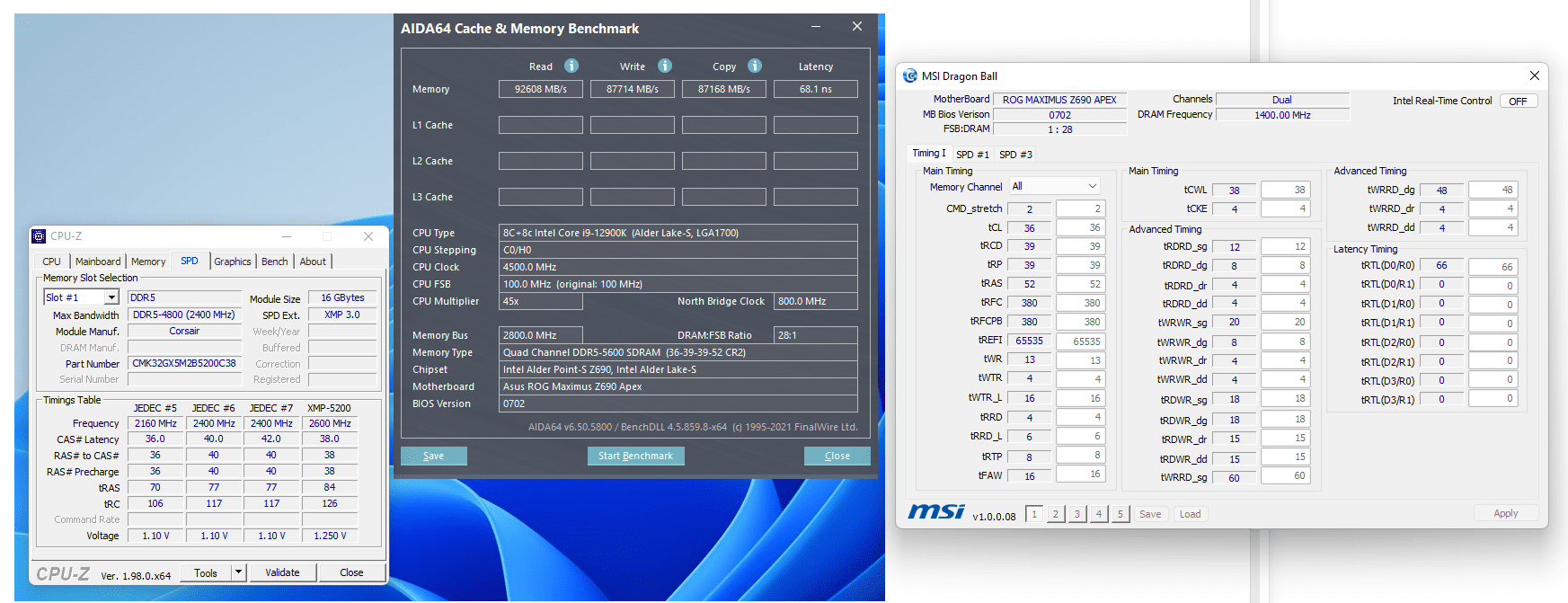Click the DRAM Frequency 1400.00 MHz value
Image resolution: width=1568 pixels, height=603 pixels.
[x=1282, y=115]
